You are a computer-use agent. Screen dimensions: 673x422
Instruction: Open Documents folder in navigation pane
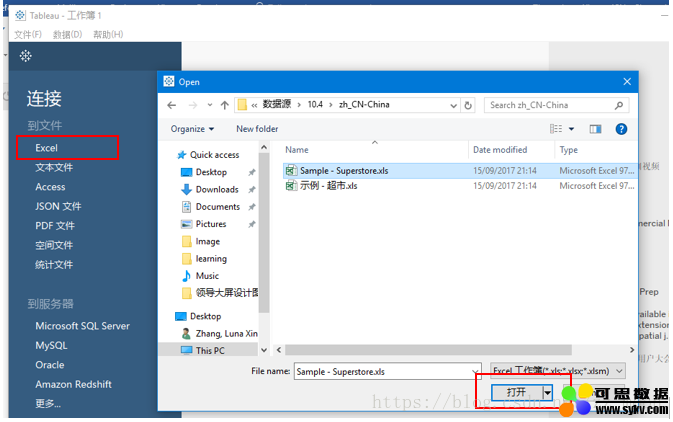tap(218, 206)
